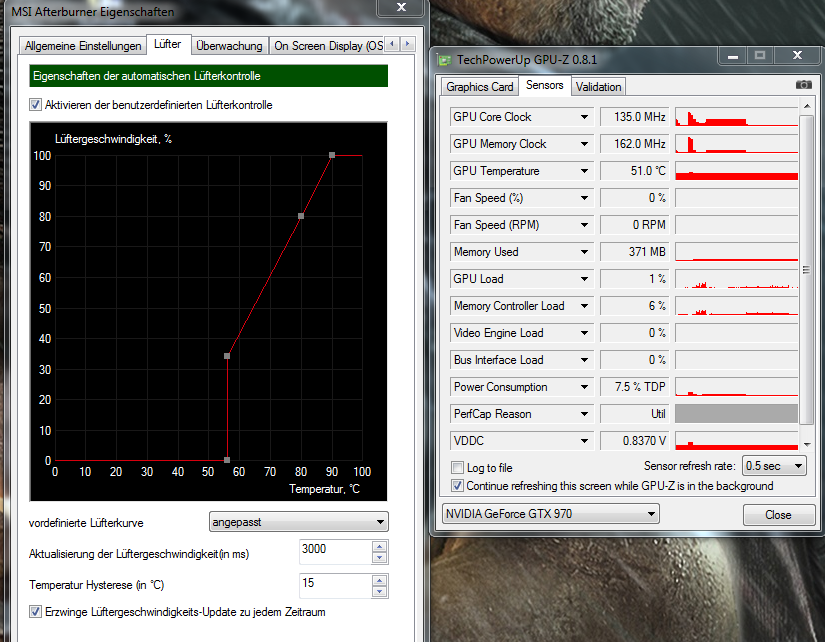Close the MSI Afterburner Eigenschaften window

pyautogui.click(x=401, y=7)
